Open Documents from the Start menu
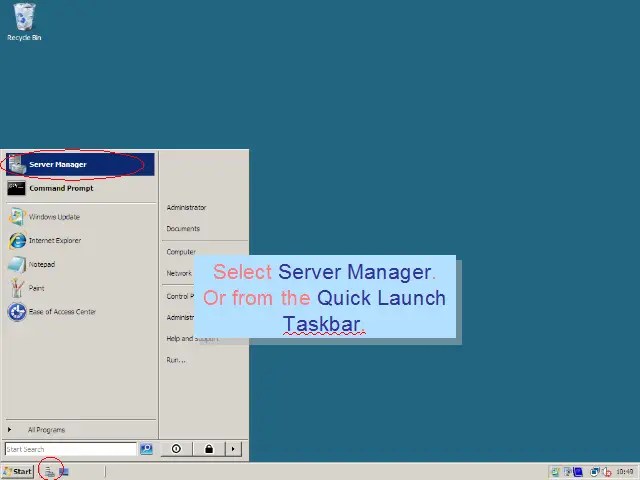The image size is (640, 480). pos(183,229)
